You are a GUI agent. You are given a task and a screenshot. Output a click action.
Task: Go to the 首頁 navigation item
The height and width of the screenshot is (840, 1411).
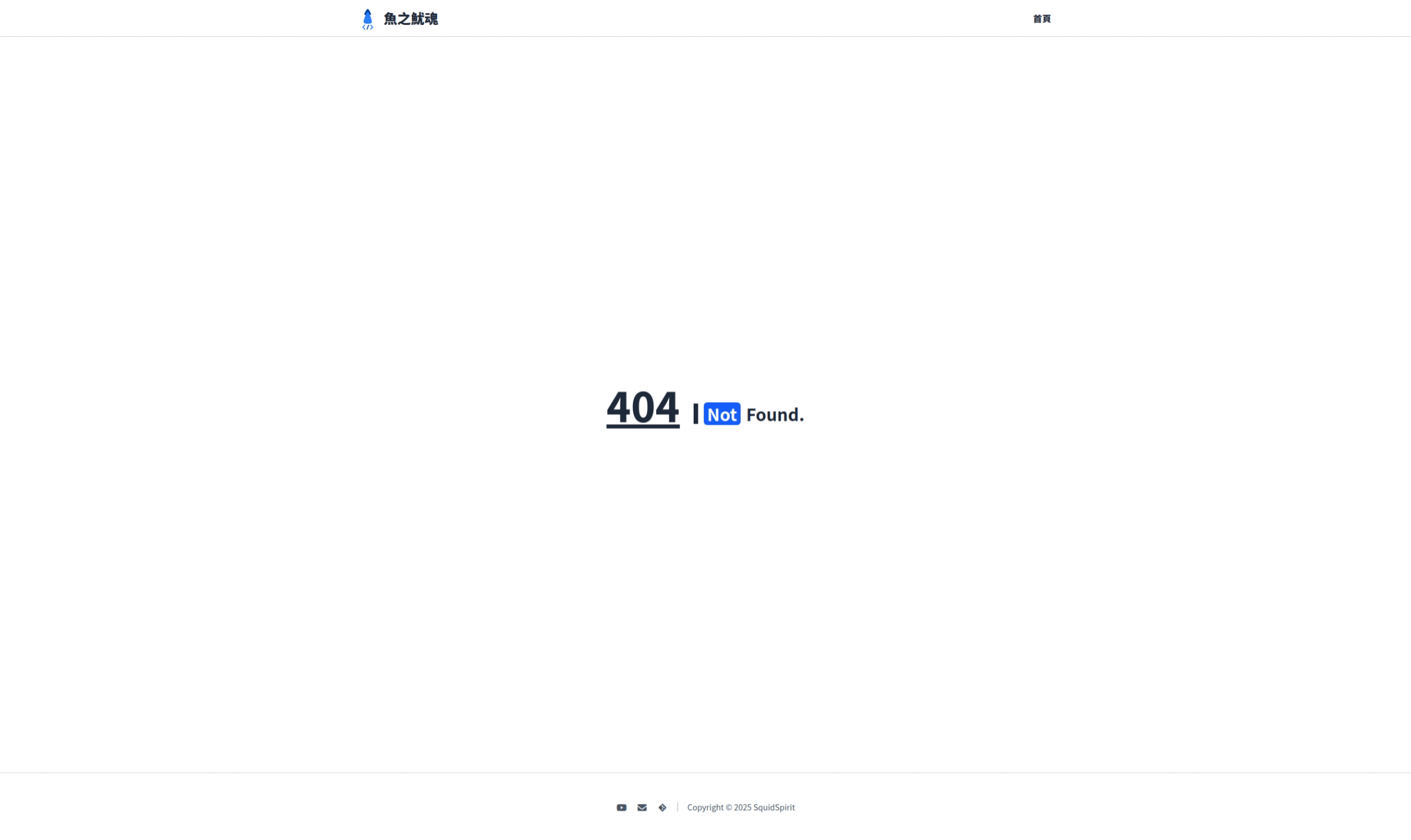tap(1042, 18)
